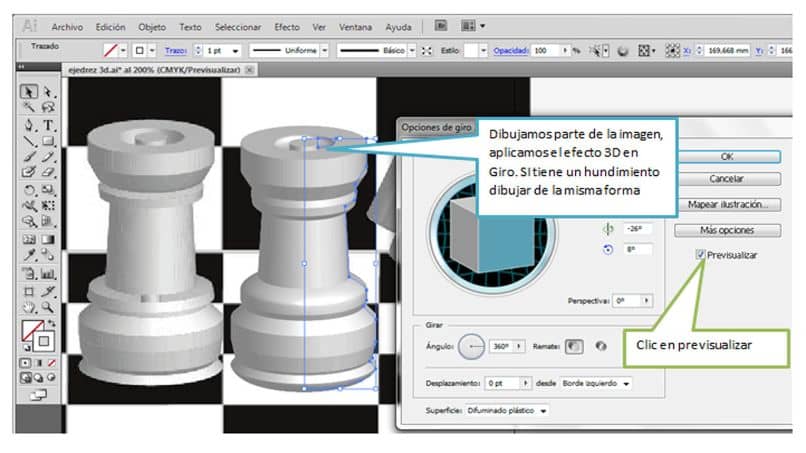
Task: Open the Superficie dropdown
Action: point(507,410)
